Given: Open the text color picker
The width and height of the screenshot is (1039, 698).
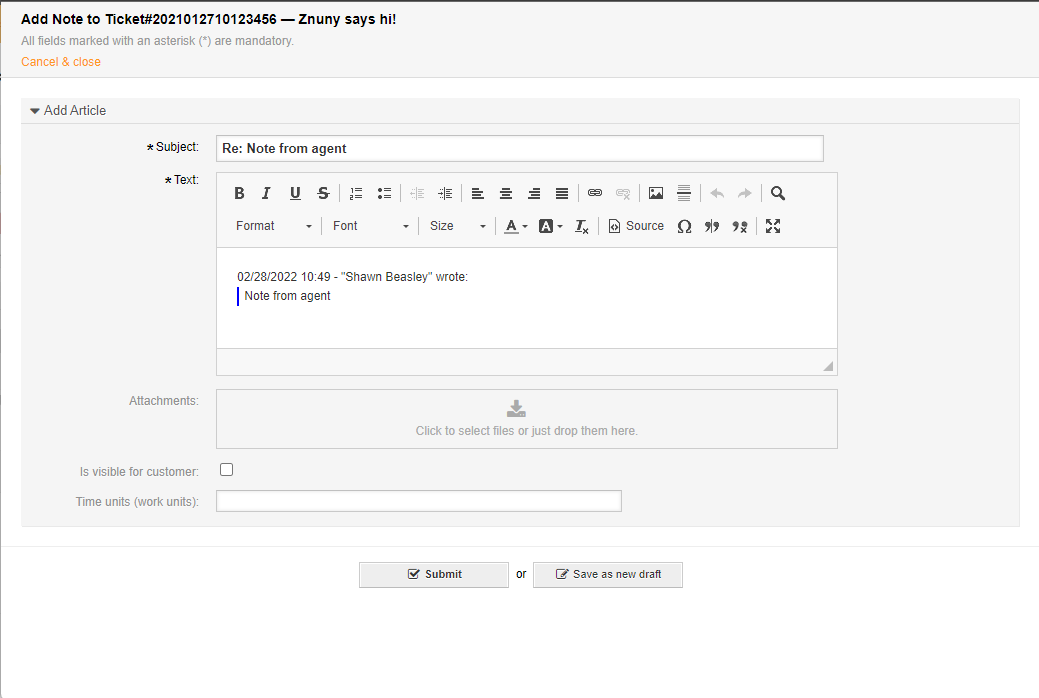Looking at the screenshot, I should [x=515, y=227].
